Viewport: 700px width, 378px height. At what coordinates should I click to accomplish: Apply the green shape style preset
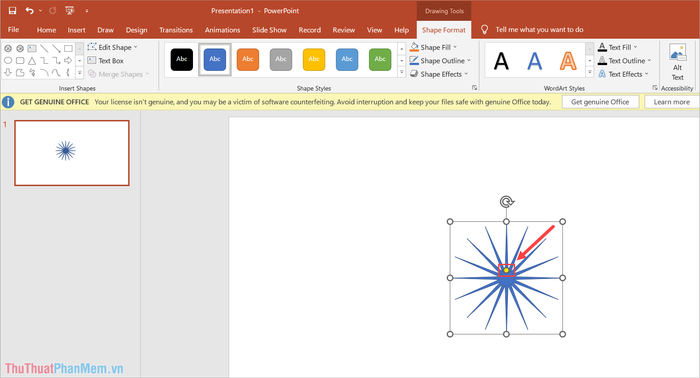[x=380, y=59]
